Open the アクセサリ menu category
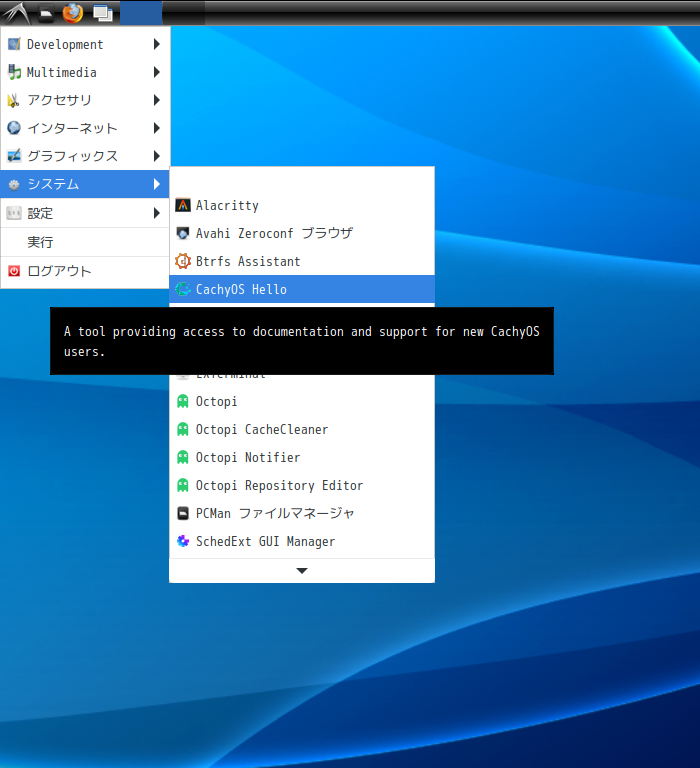This screenshot has width=700, height=768. click(x=85, y=100)
